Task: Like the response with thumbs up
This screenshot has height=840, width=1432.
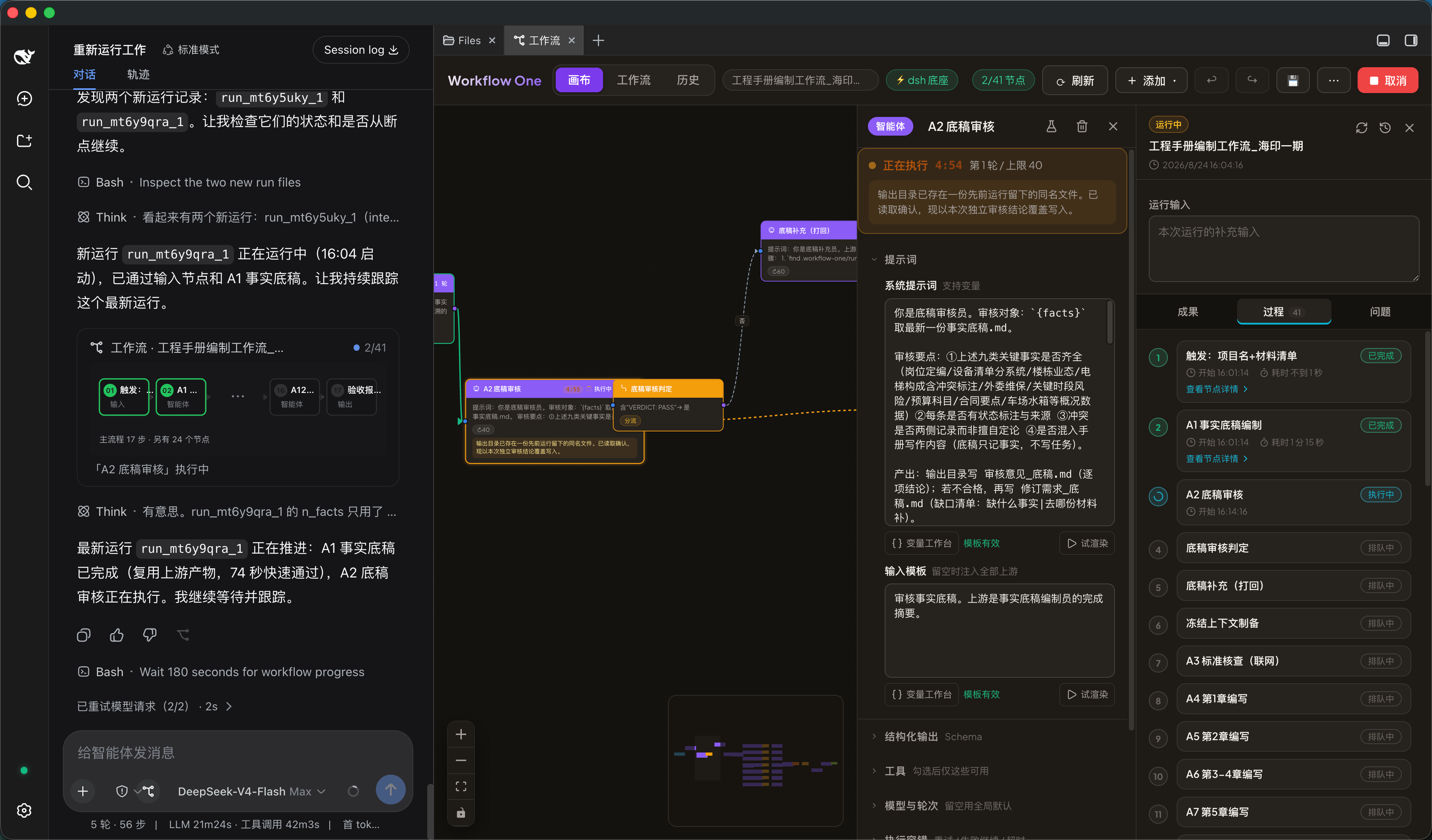Action: click(117, 635)
